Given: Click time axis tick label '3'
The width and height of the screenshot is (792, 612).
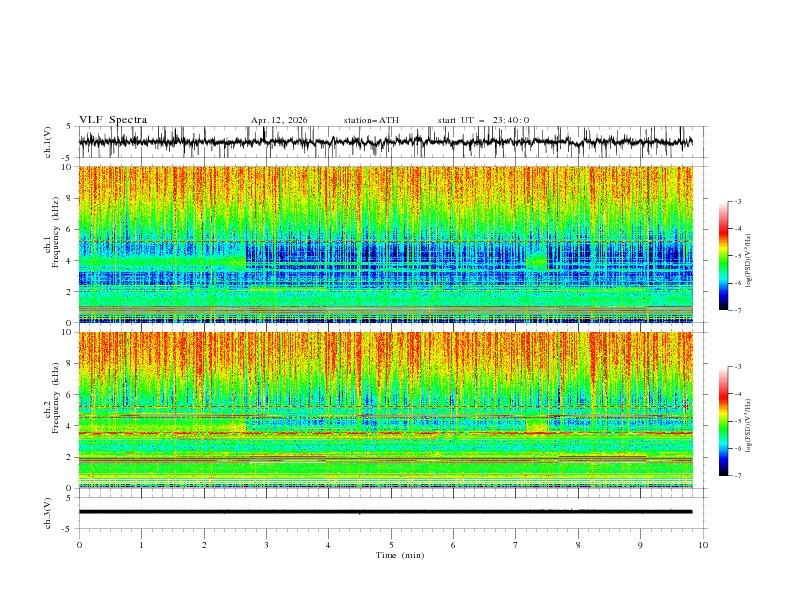Looking at the screenshot, I should click(266, 545).
